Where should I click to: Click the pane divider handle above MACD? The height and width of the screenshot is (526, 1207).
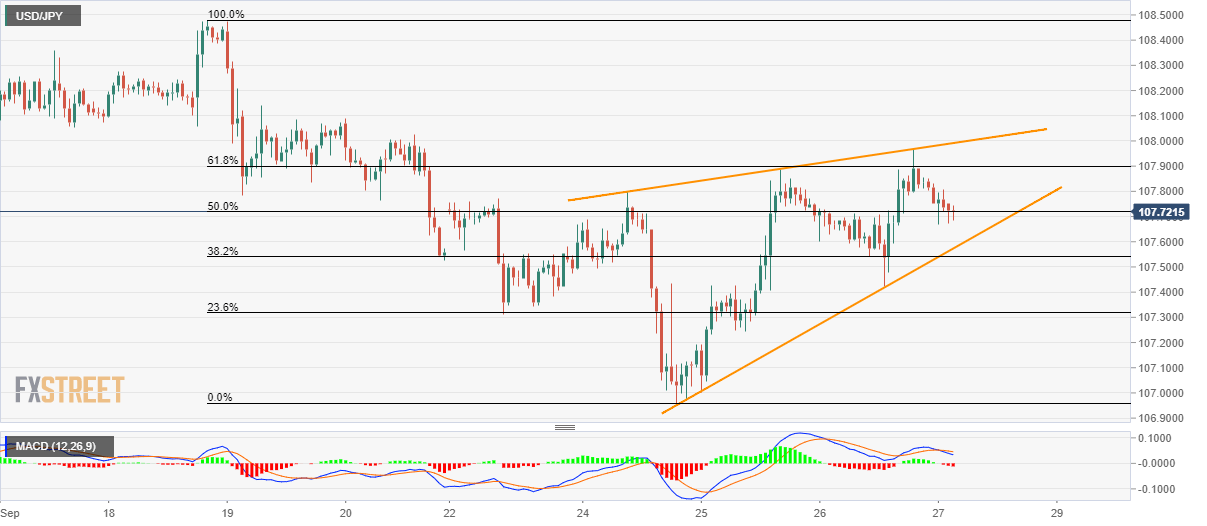(x=565, y=427)
